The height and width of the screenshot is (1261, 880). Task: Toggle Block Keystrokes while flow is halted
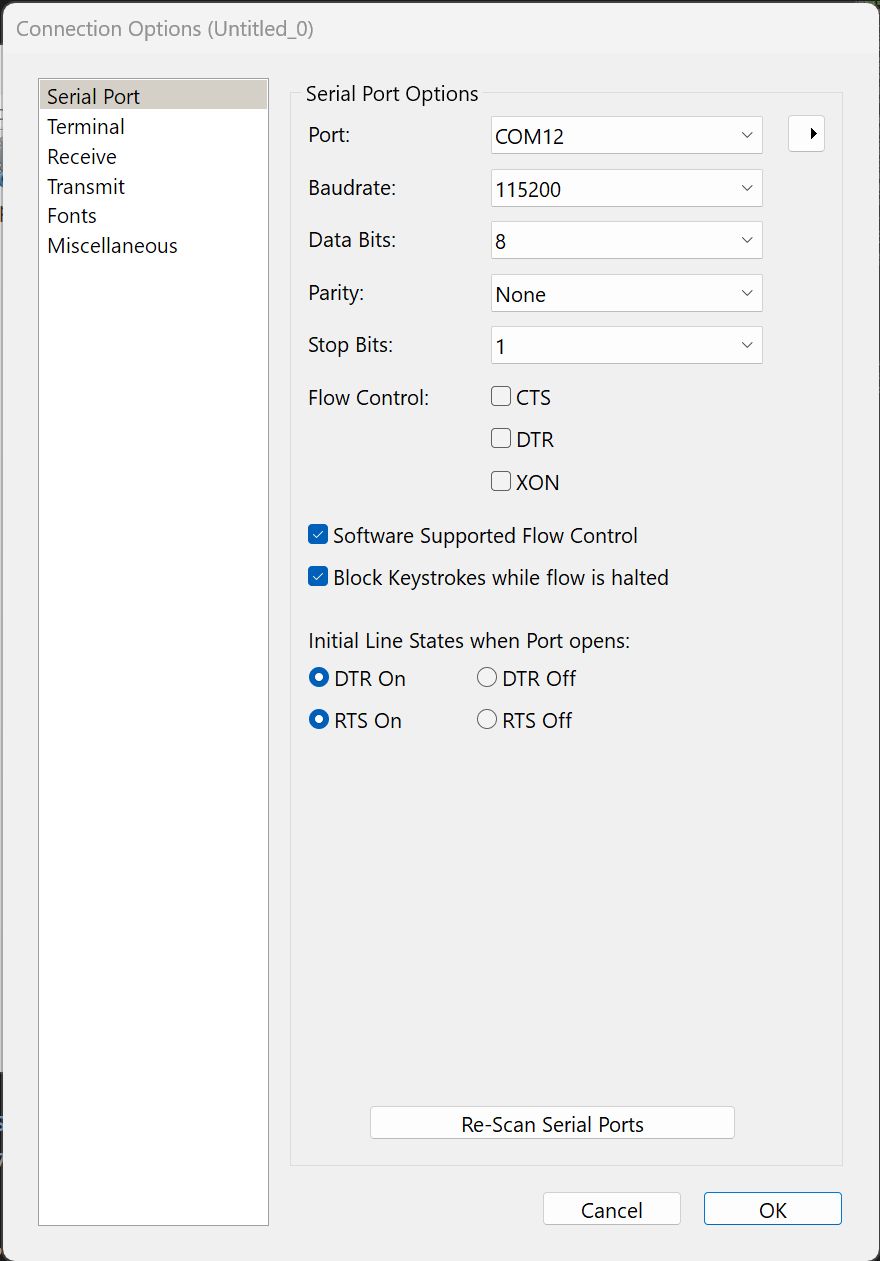318,577
